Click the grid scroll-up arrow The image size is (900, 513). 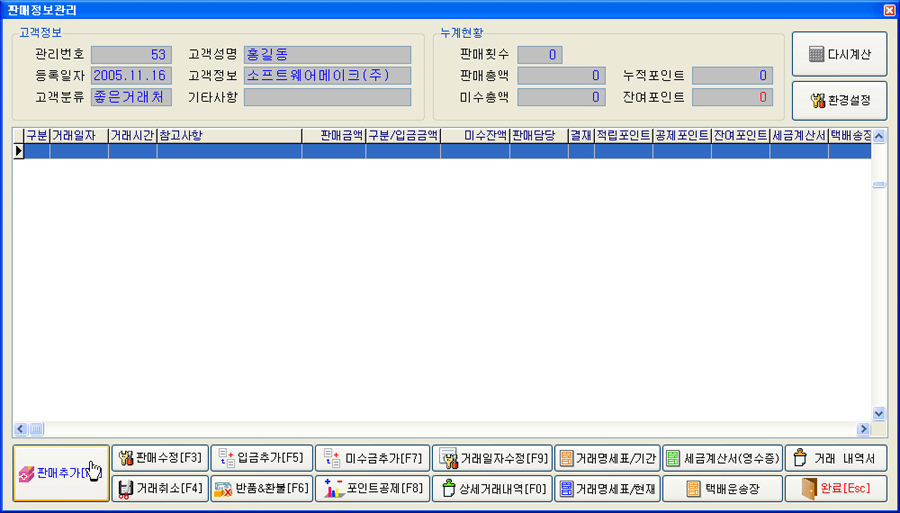879,136
